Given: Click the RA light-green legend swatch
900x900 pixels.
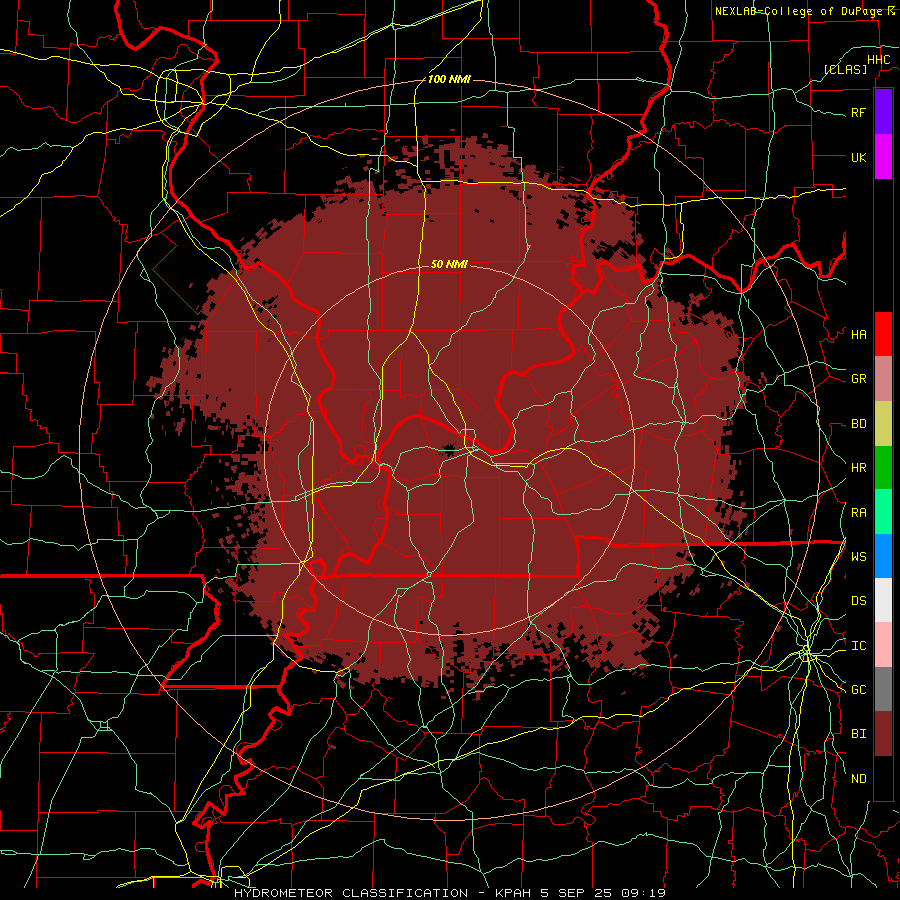Looking at the screenshot, I should coord(883,512).
